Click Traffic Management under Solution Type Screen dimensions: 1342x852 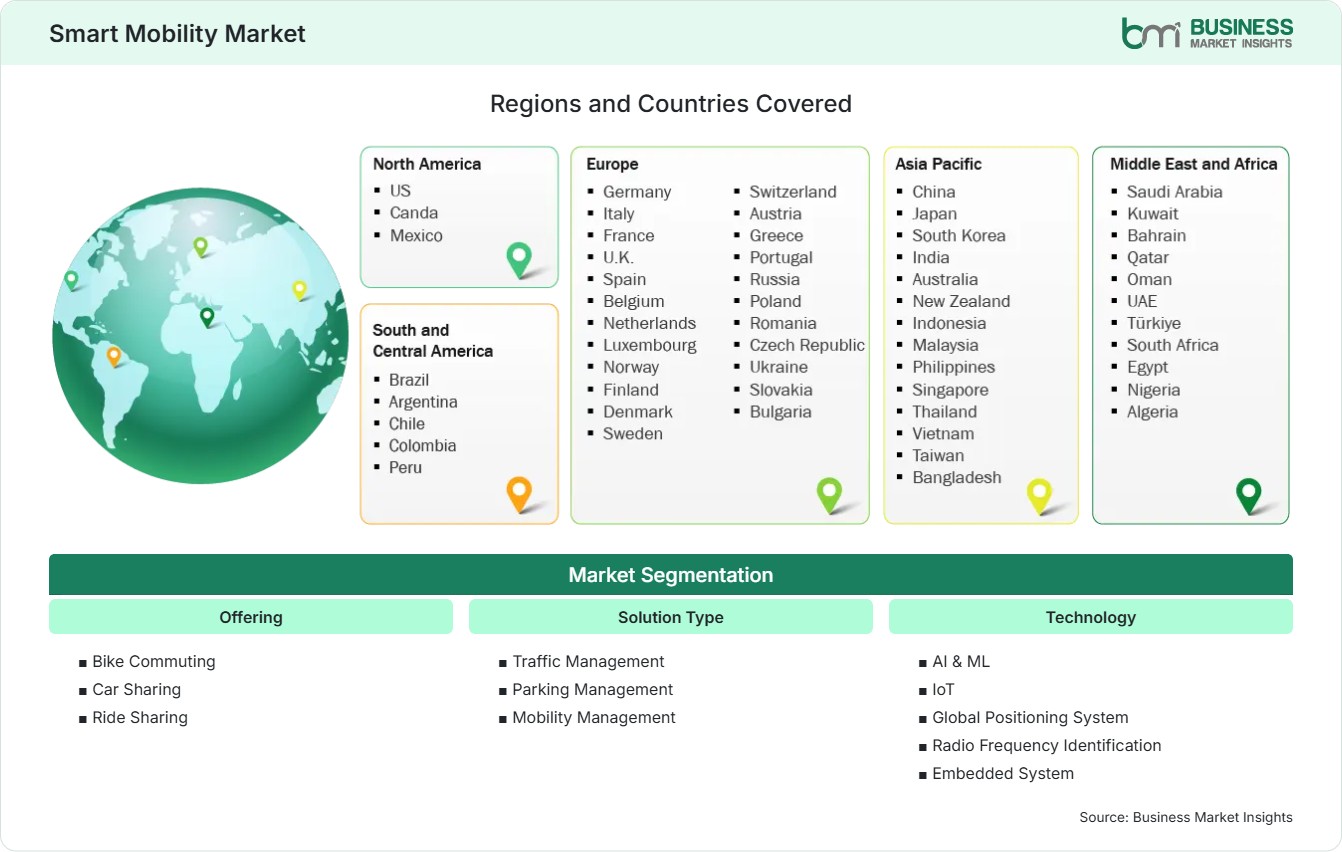pos(588,662)
